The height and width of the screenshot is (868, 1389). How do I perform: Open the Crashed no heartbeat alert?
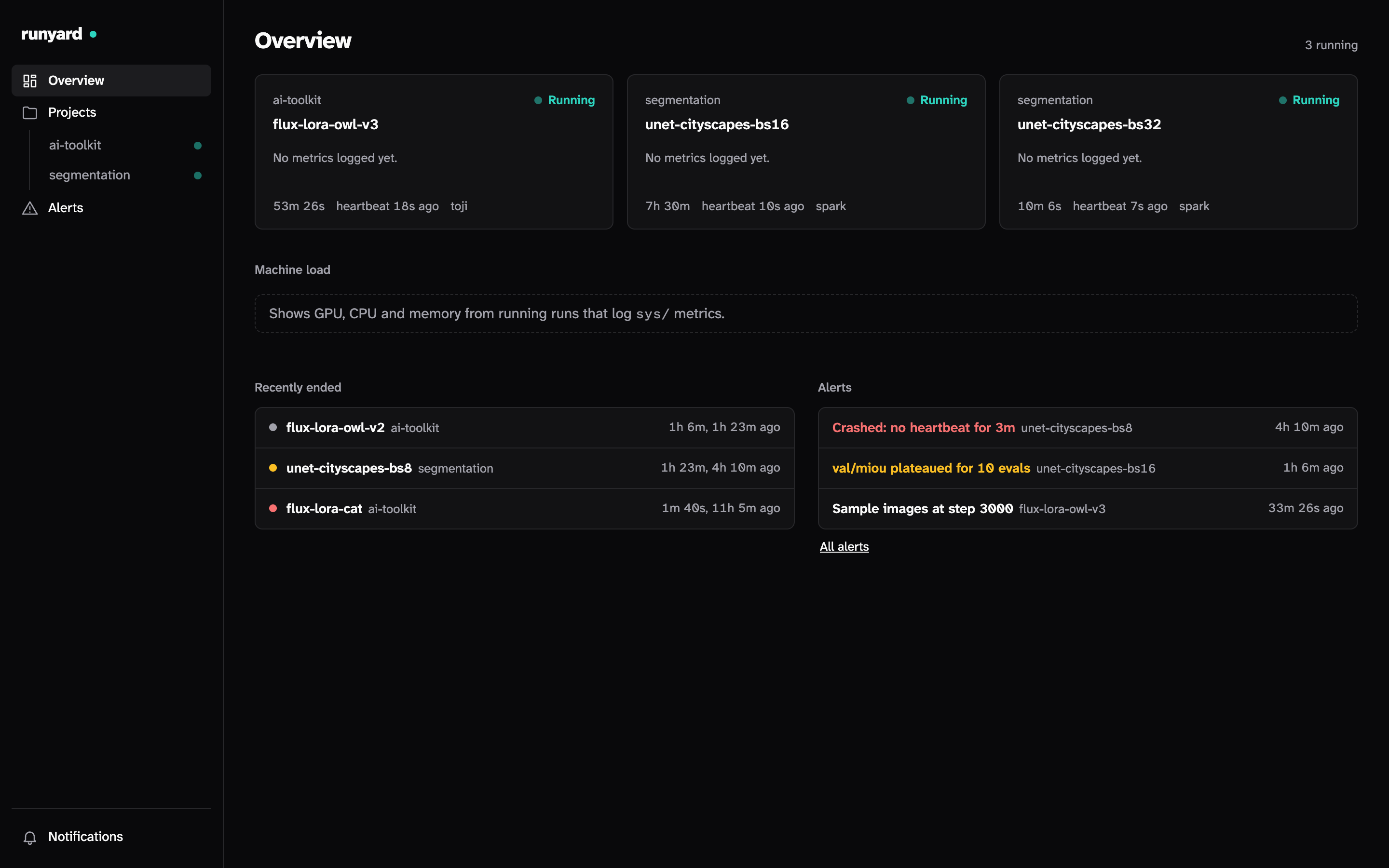[x=1088, y=428]
